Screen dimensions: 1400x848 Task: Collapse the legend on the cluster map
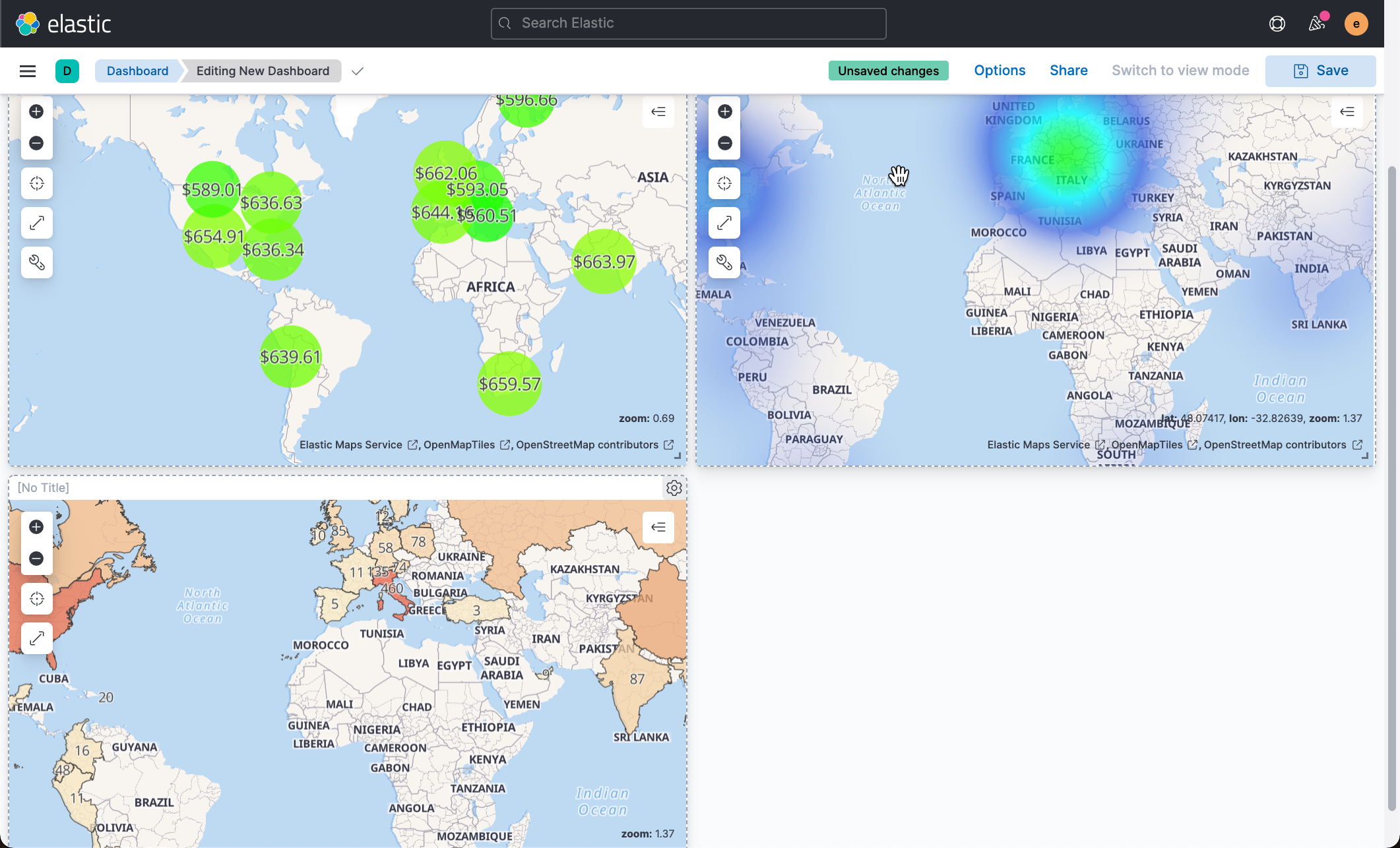[658, 111]
